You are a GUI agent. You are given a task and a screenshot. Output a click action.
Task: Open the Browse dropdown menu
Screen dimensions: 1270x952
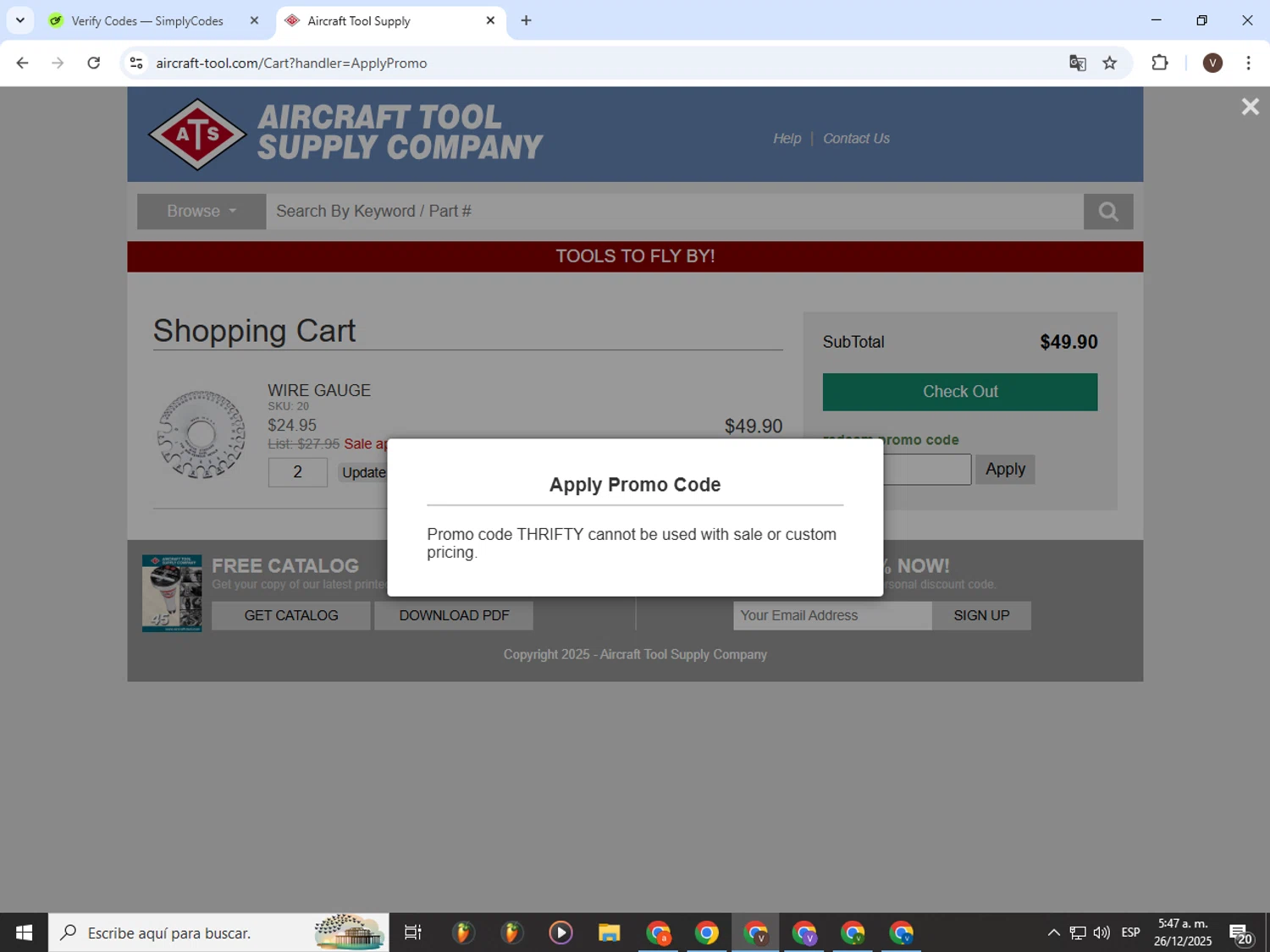(x=202, y=212)
